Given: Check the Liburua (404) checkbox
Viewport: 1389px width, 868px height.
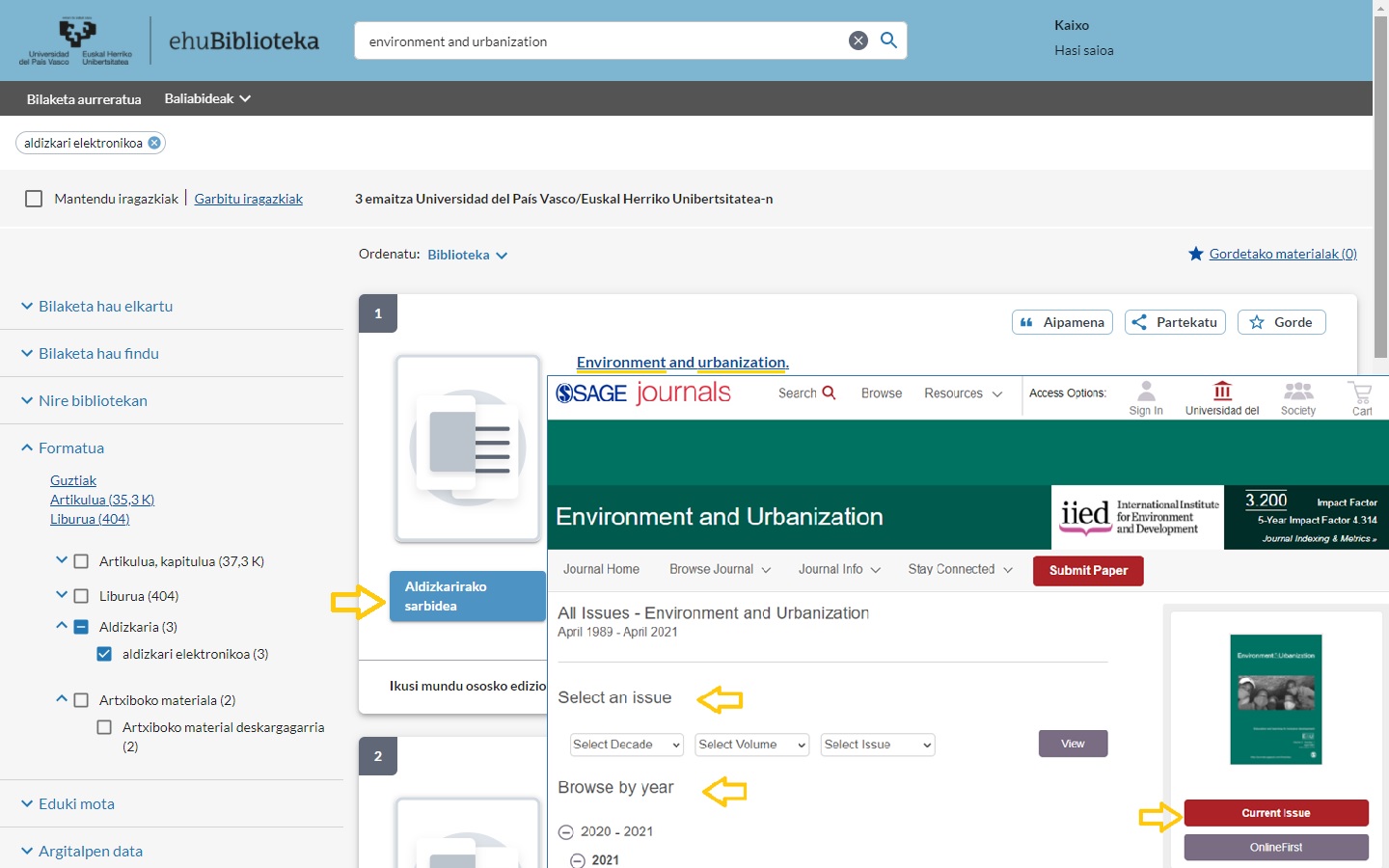Looking at the screenshot, I should coord(81,596).
